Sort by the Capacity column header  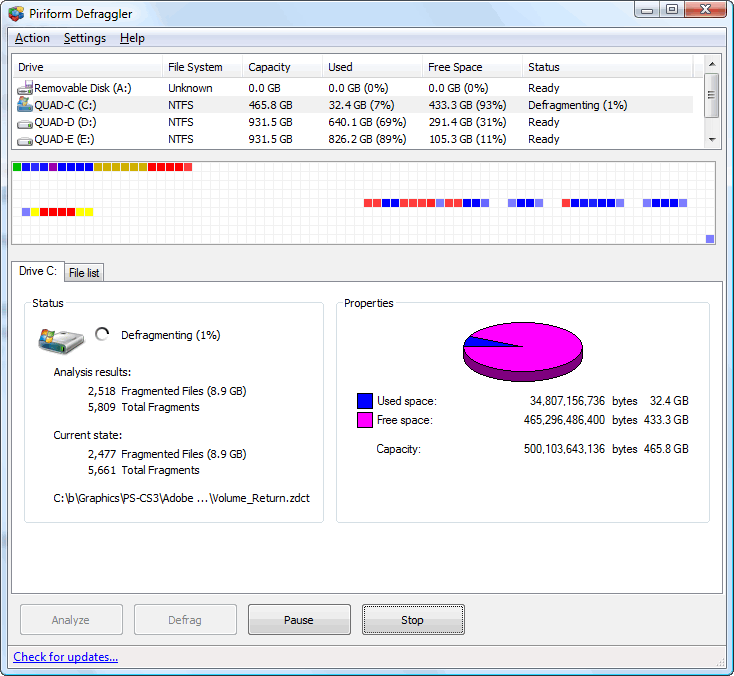[282, 67]
